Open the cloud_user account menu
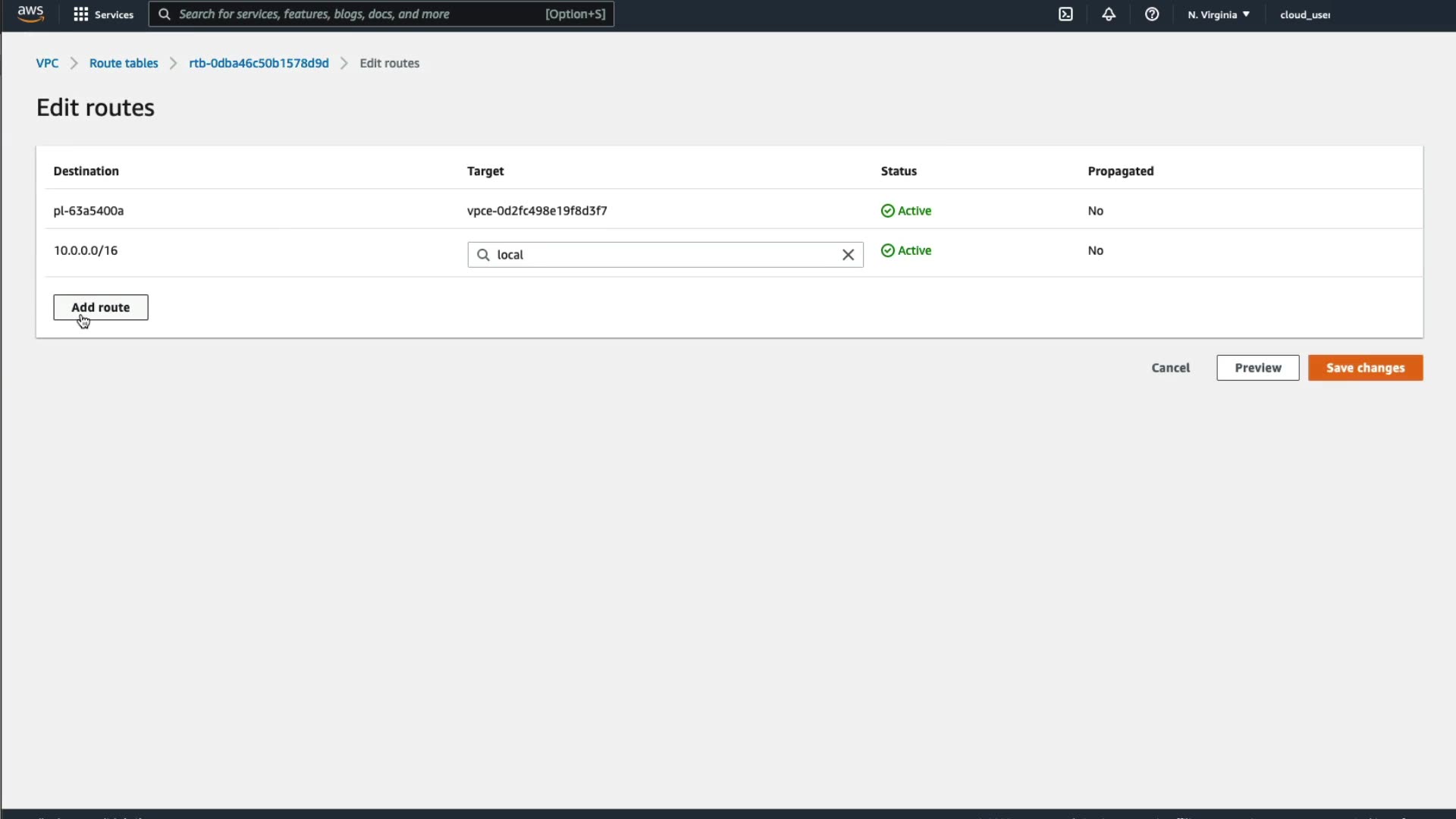The width and height of the screenshot is (1456, 819). [x=1305, y=14]
